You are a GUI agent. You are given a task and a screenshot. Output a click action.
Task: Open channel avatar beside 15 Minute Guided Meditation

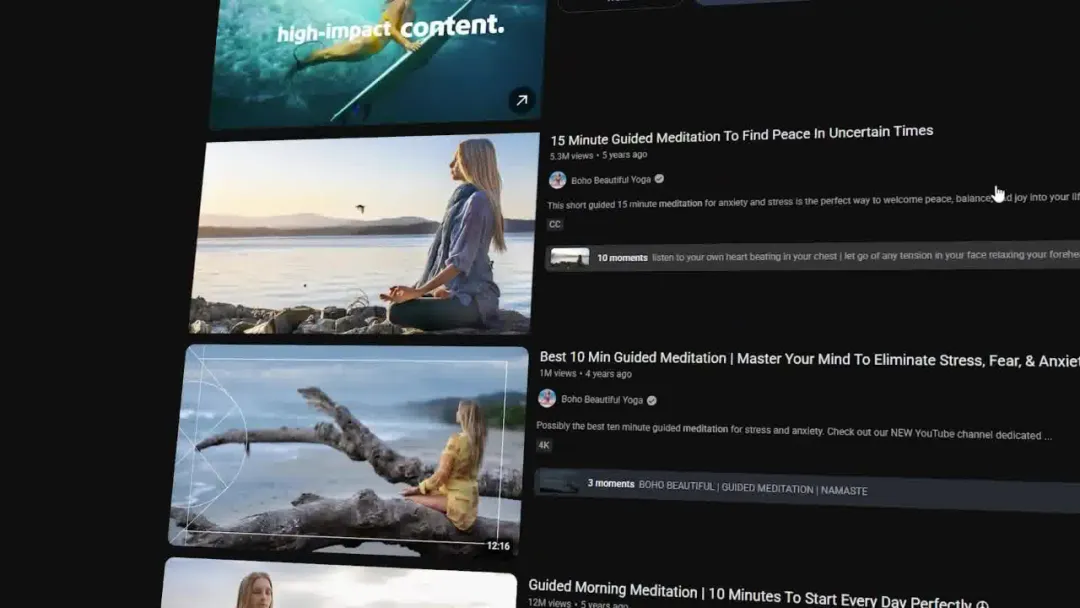coord(557,180)
